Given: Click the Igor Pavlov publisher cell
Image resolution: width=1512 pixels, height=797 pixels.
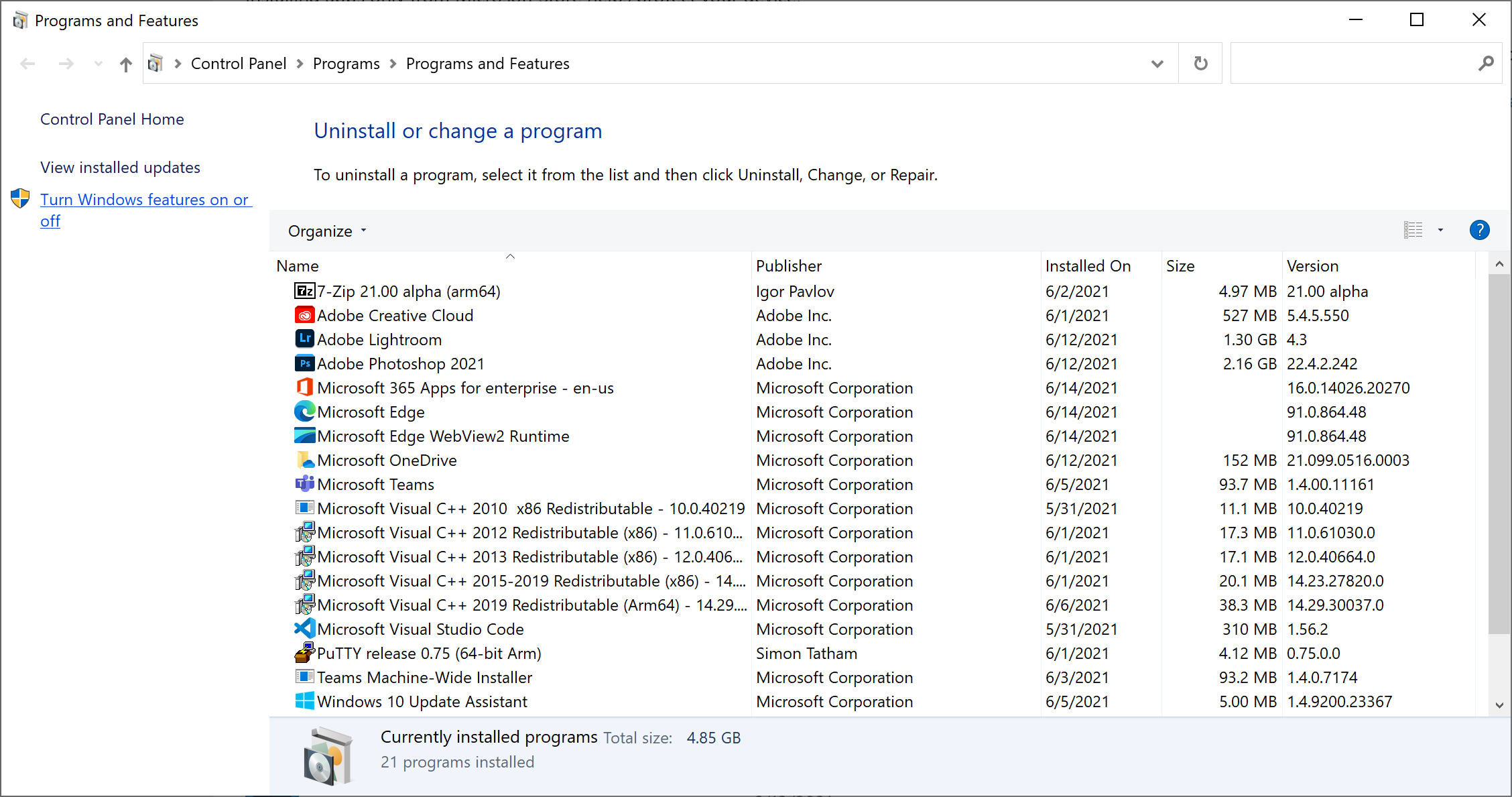Looking at the screenshot, I should tap(795, 291).
